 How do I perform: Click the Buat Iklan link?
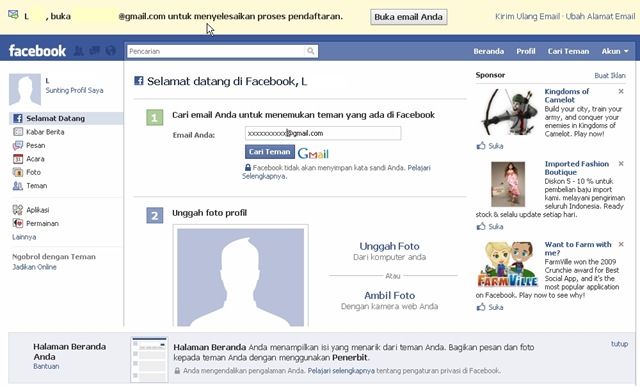(x=610, y=75)
